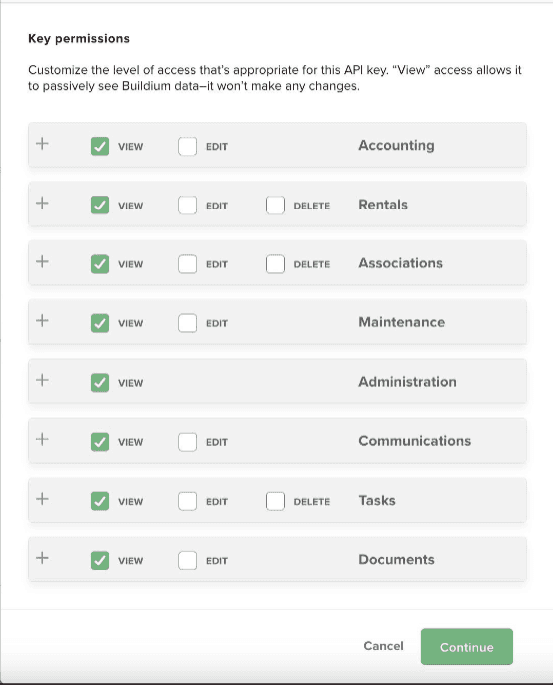Check the Edit box for Rentals
Viewport: 553px width, 686px height.
(x=187, y=205)
